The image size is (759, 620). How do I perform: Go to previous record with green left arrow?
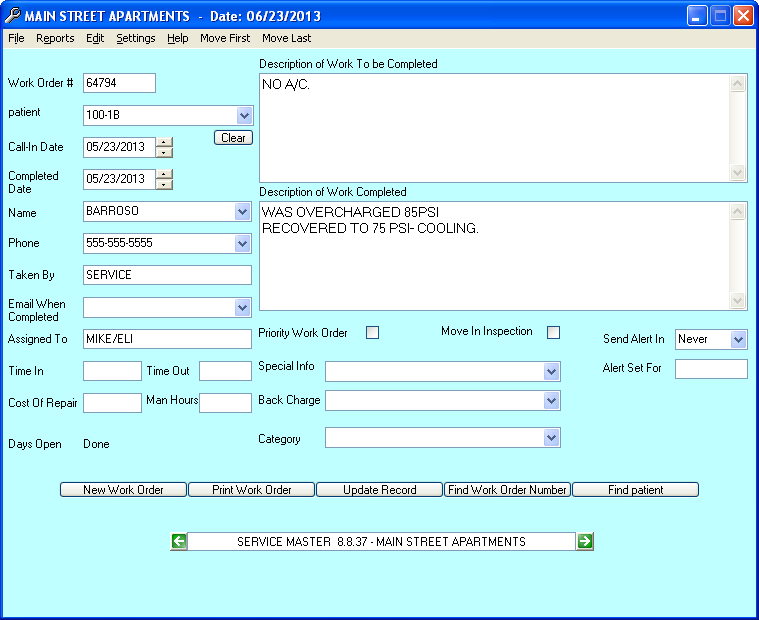click(179, 541)
